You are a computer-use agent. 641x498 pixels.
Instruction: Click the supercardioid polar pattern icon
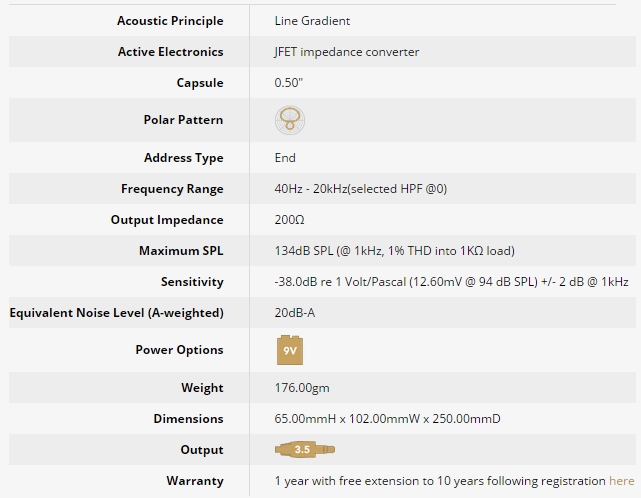pyautogui.click(x=290, y=120)
